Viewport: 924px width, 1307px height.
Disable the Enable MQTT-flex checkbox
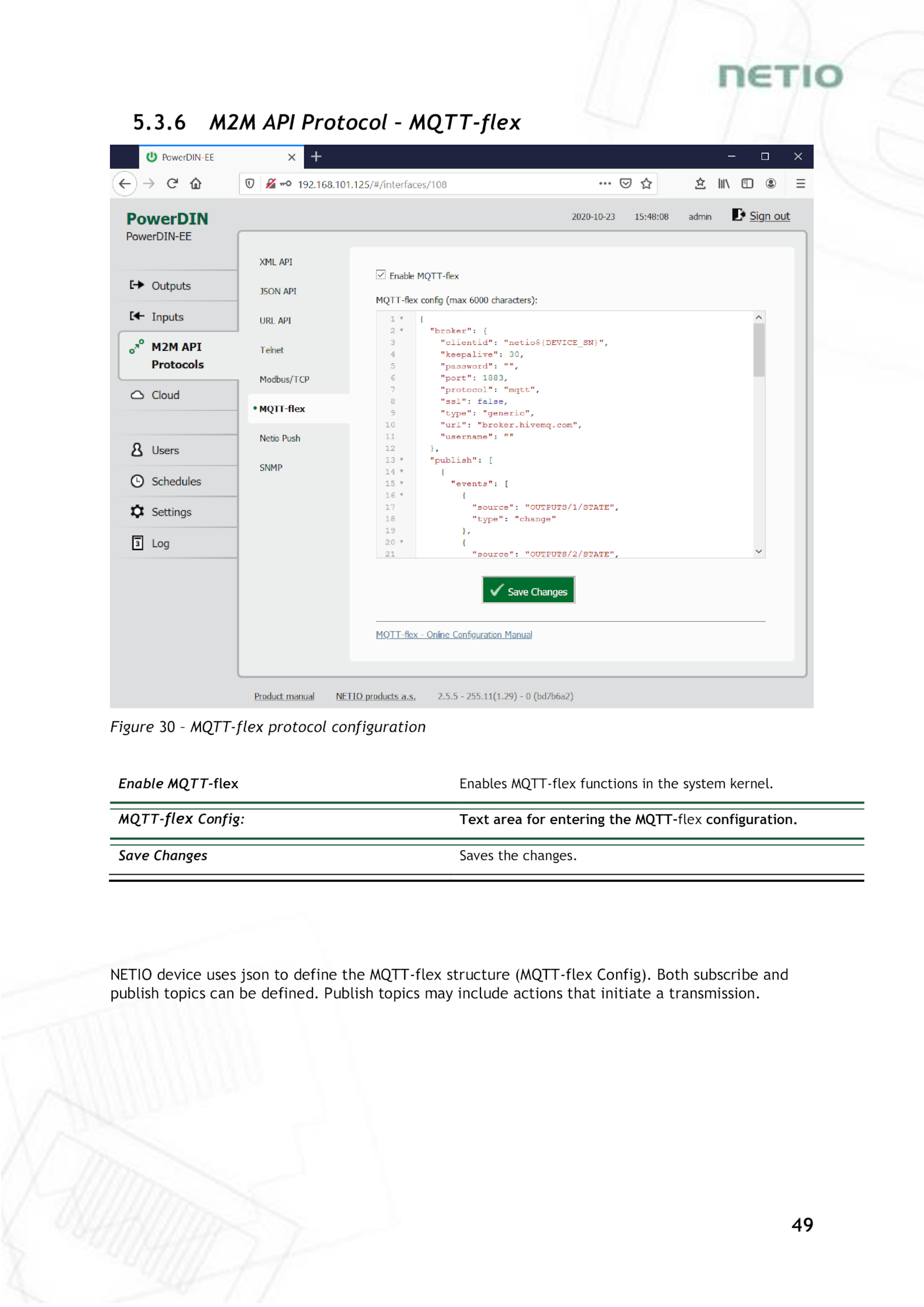(x=381, y=275)
